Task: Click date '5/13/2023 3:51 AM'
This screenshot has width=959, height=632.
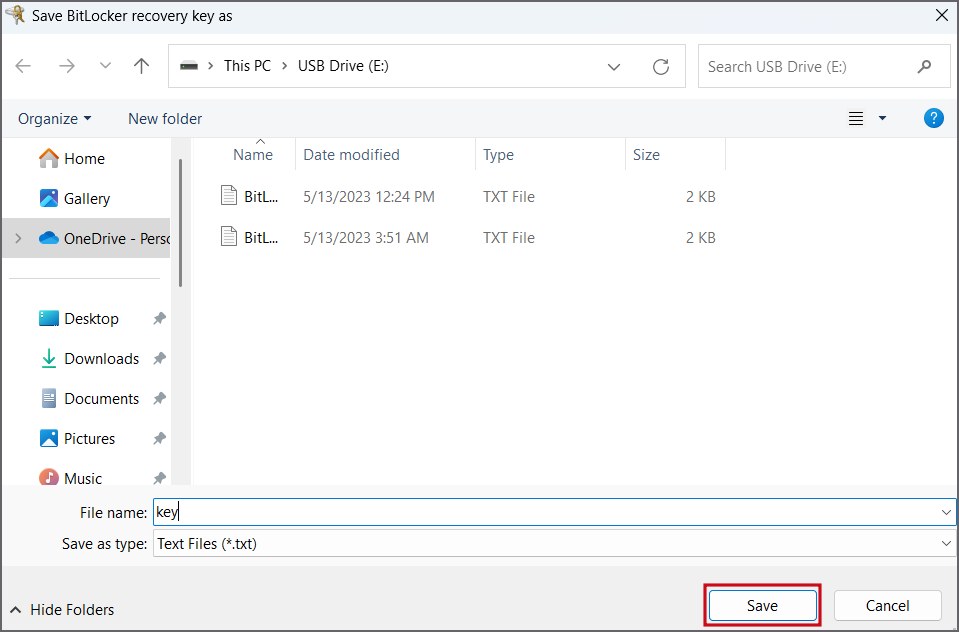Action: point(366,237)
